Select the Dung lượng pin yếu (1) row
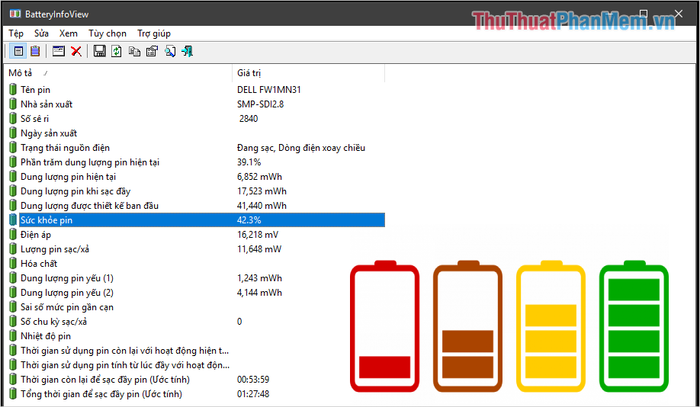This screenshot has width=700, height=407. pos(196,278)
